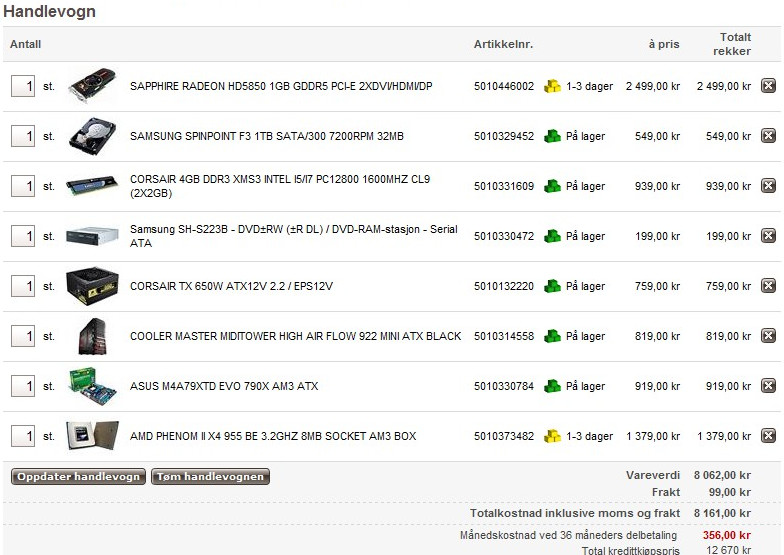Remove the Corsair 4GB DDR3 from cart

click(x=768, y=186)
